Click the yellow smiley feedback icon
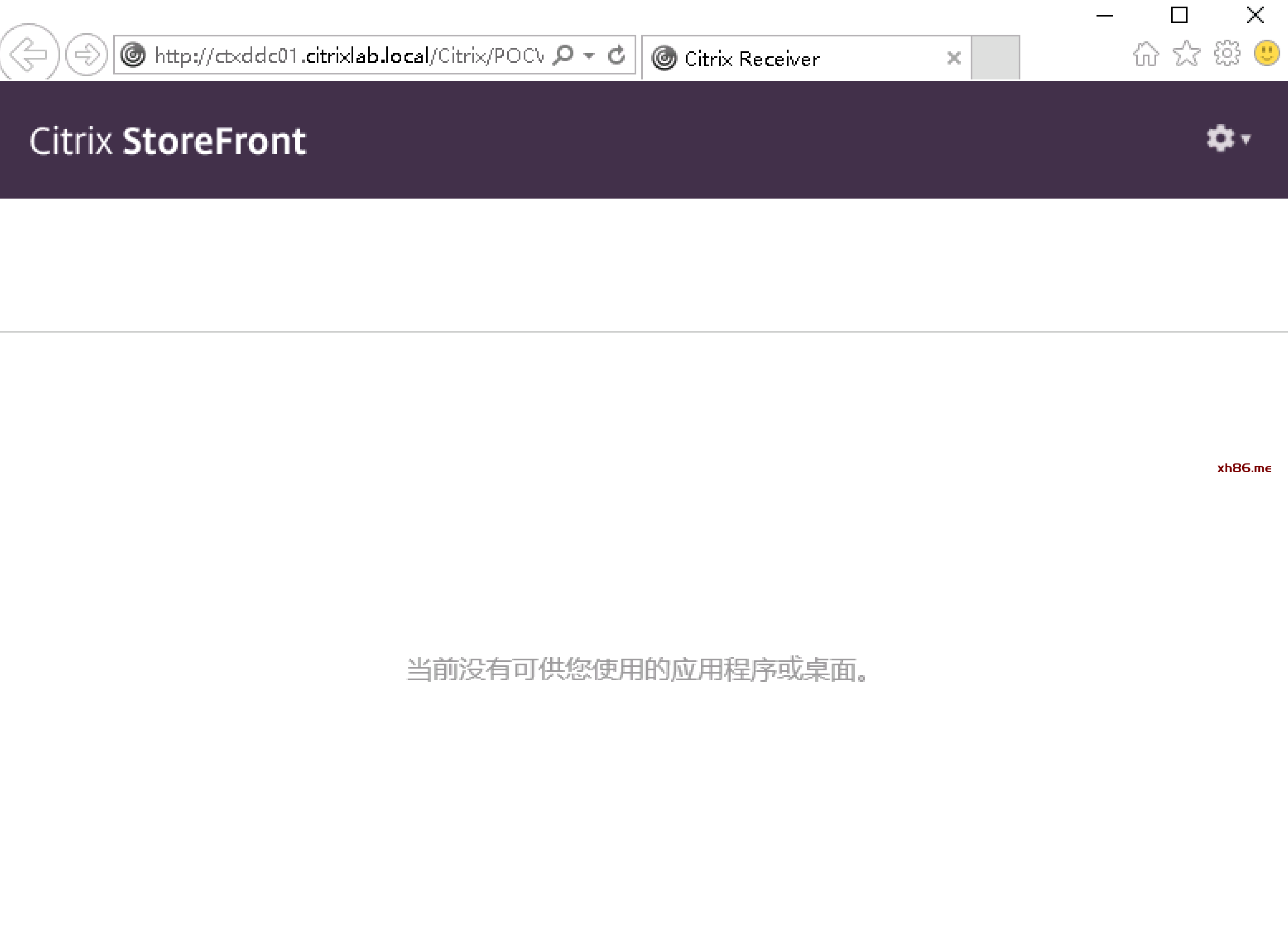This screenshot has height=945, width=1288. coord(1267,53)
